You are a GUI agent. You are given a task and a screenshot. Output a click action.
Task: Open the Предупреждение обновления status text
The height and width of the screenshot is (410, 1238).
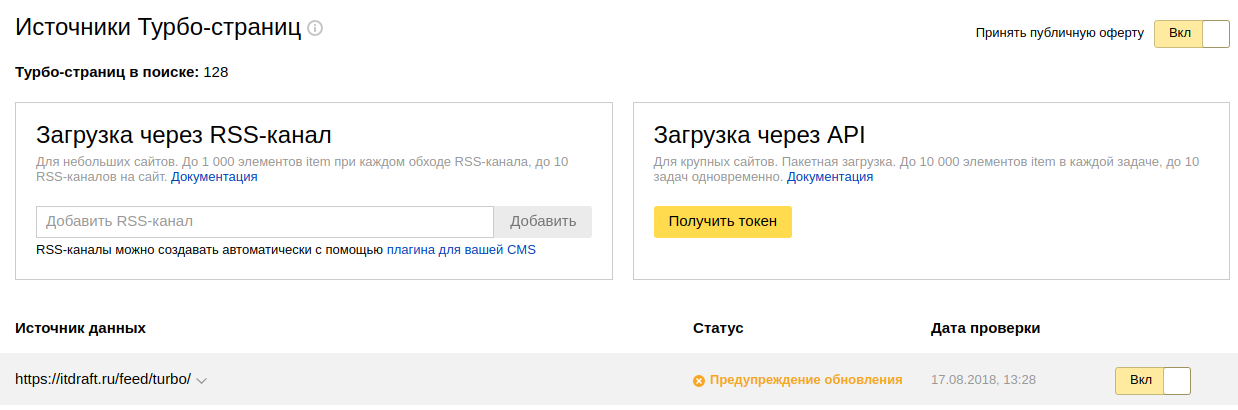tap(806, 380)
